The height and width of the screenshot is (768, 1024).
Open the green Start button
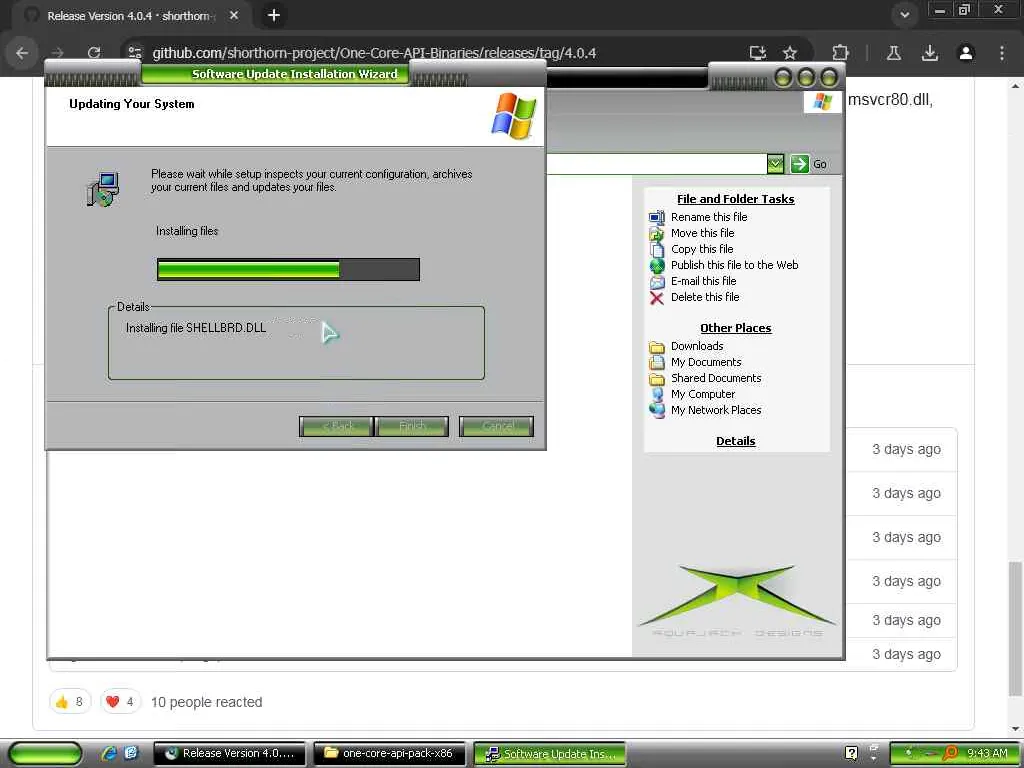[x=46, y=754]
